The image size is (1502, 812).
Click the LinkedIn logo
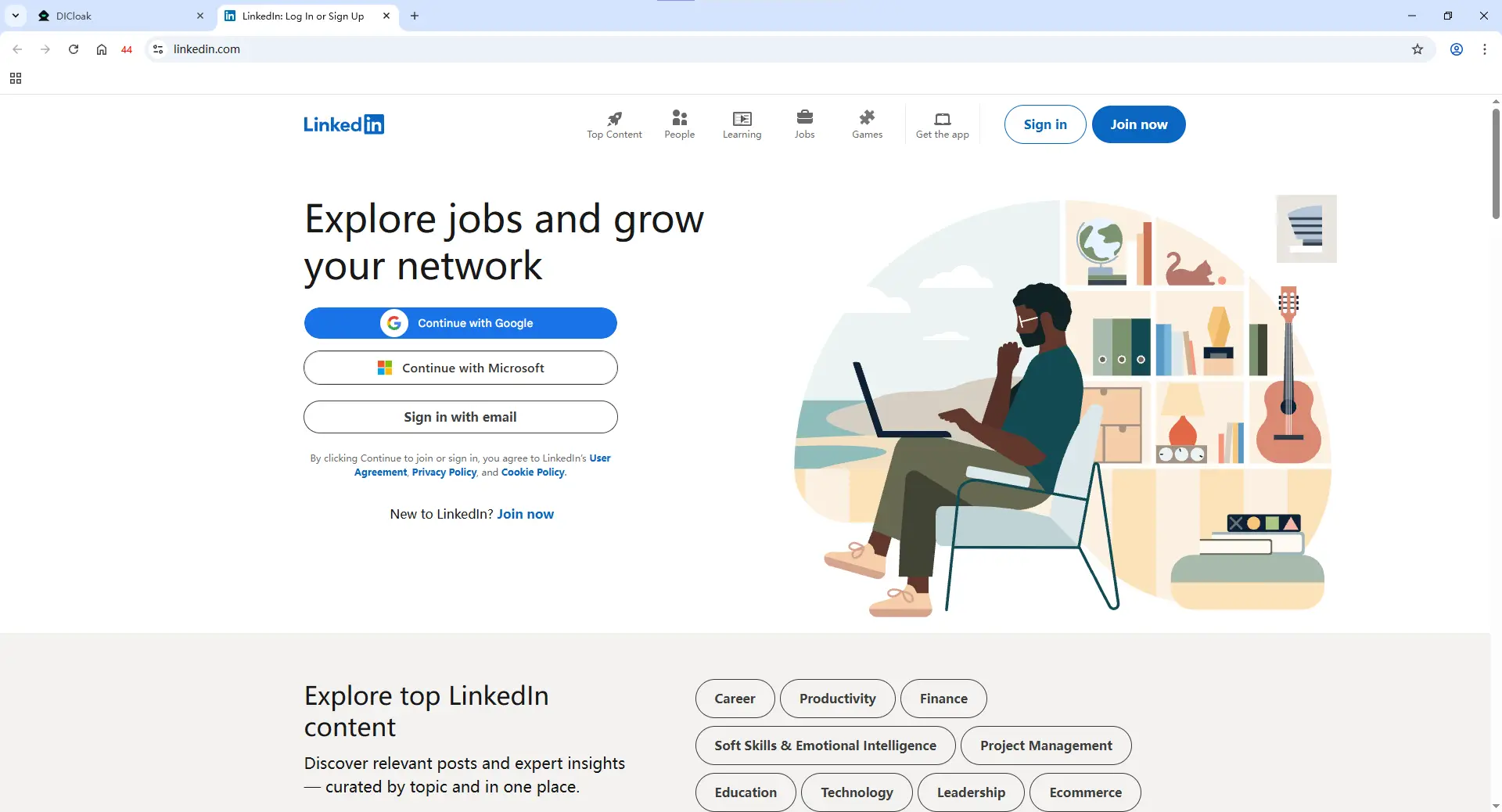point(343,124)
